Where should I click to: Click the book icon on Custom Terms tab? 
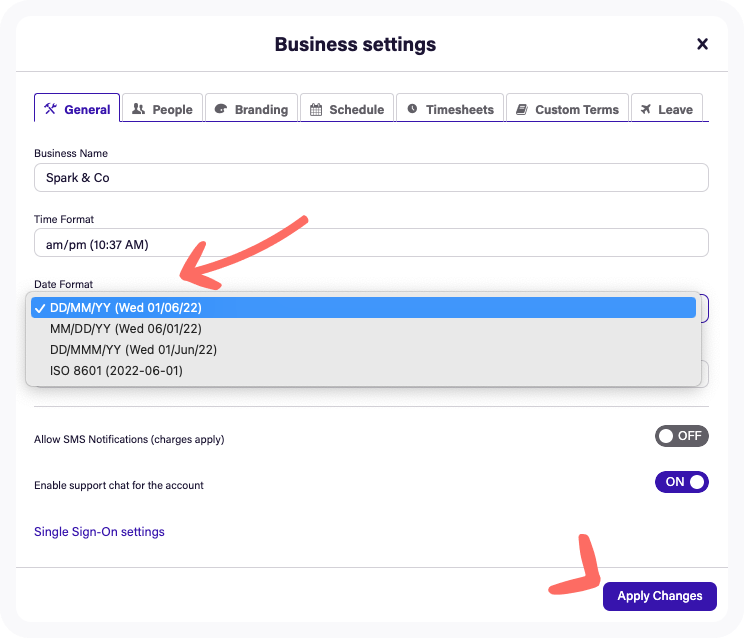[521, 109]
